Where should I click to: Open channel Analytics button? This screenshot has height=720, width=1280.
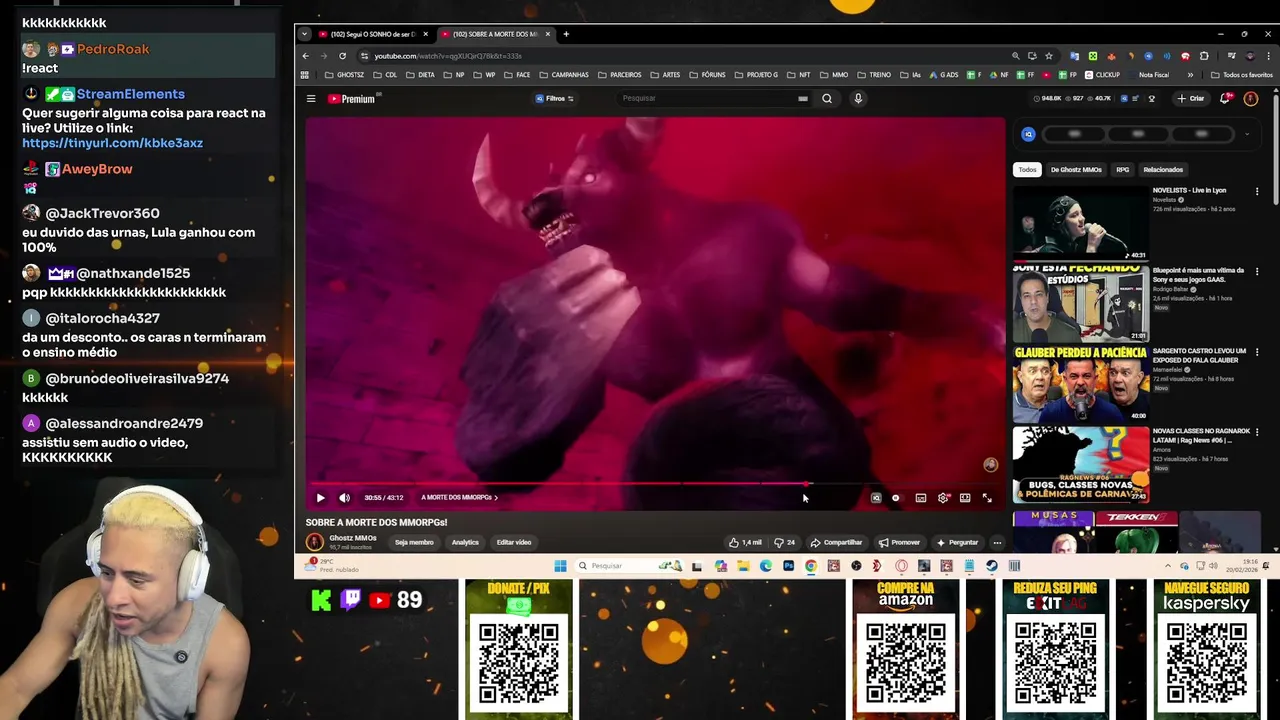click(x=465, y=542)
